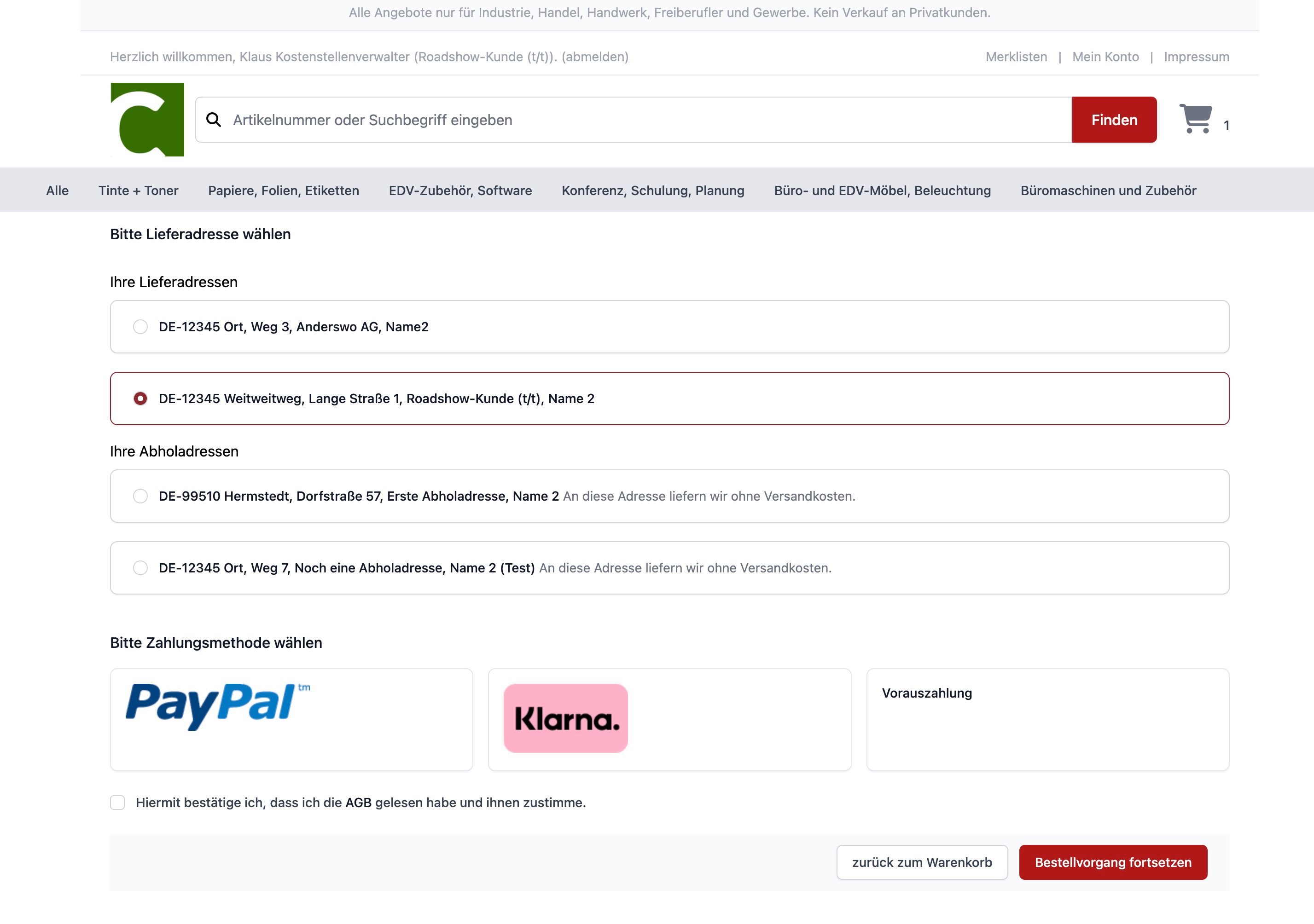Click the magnifier search icon
The height and width of the screenshot is (924, 1314).
214,120
